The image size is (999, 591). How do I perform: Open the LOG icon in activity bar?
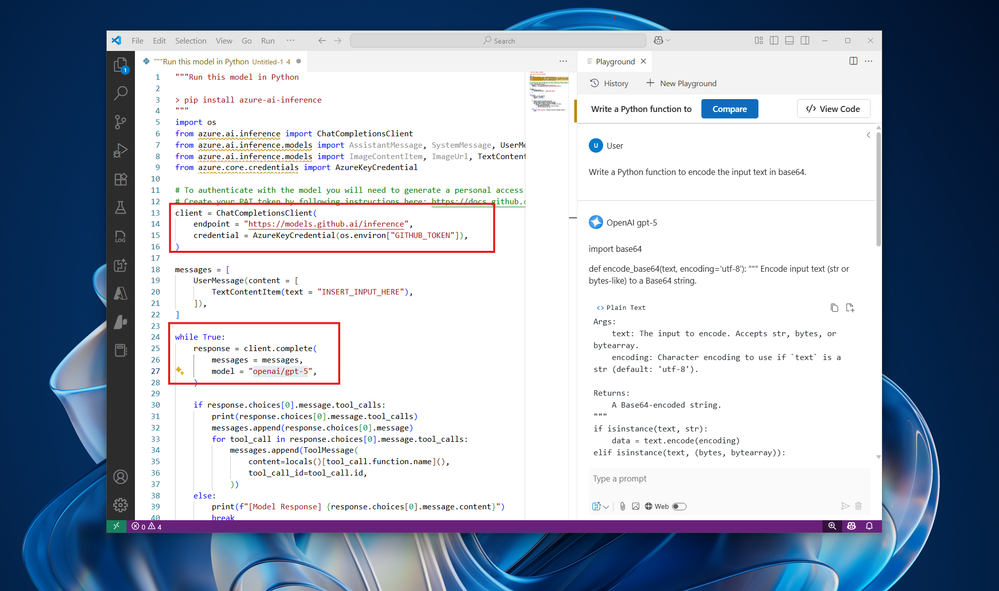pos(120,236)
